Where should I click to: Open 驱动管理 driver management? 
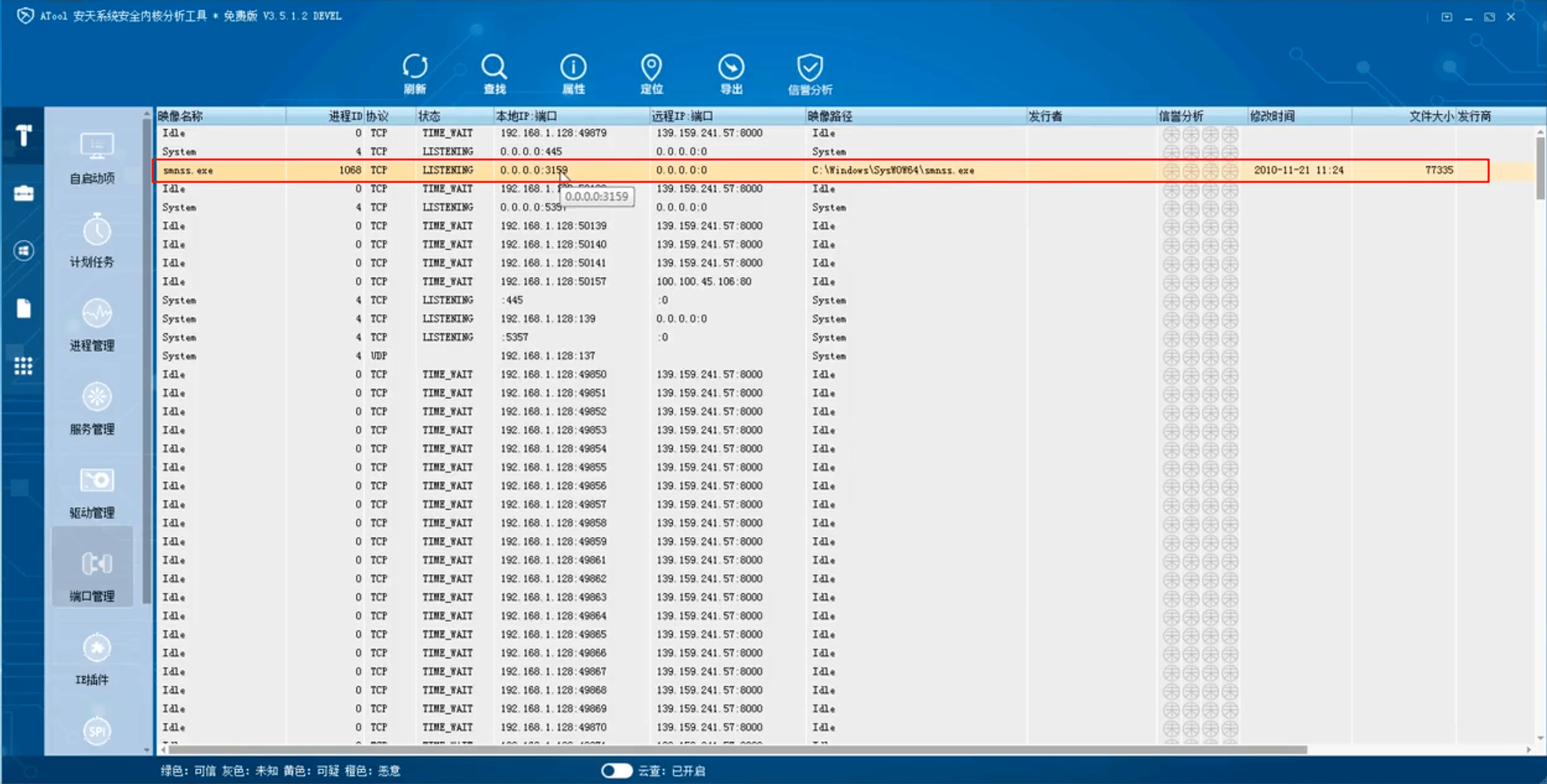pos(92,493)
